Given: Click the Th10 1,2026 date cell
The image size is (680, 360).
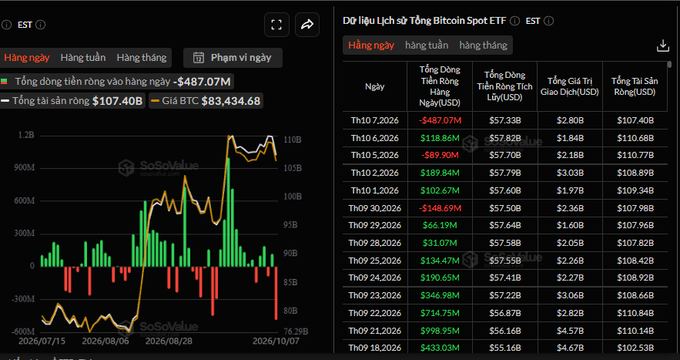Looking at the screenshot, I should click(375, 190).
